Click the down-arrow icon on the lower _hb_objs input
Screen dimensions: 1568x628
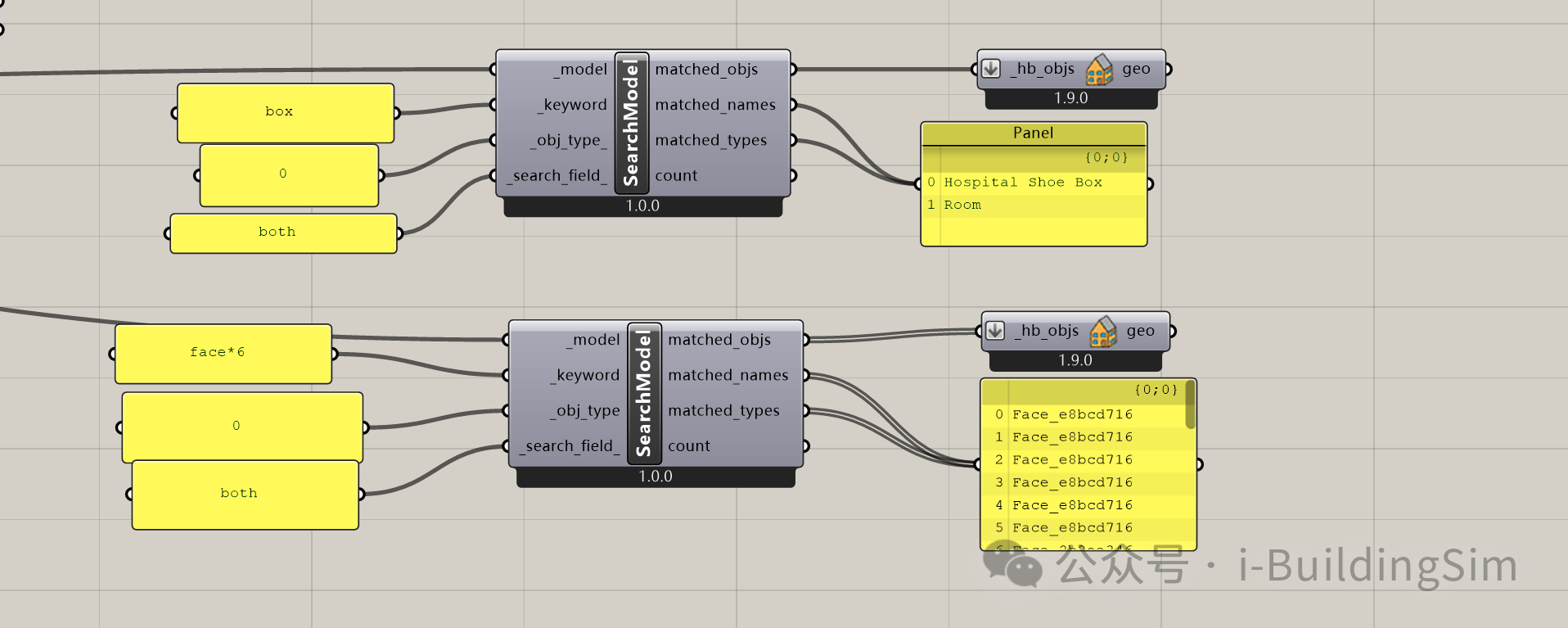tap(995, 331)
